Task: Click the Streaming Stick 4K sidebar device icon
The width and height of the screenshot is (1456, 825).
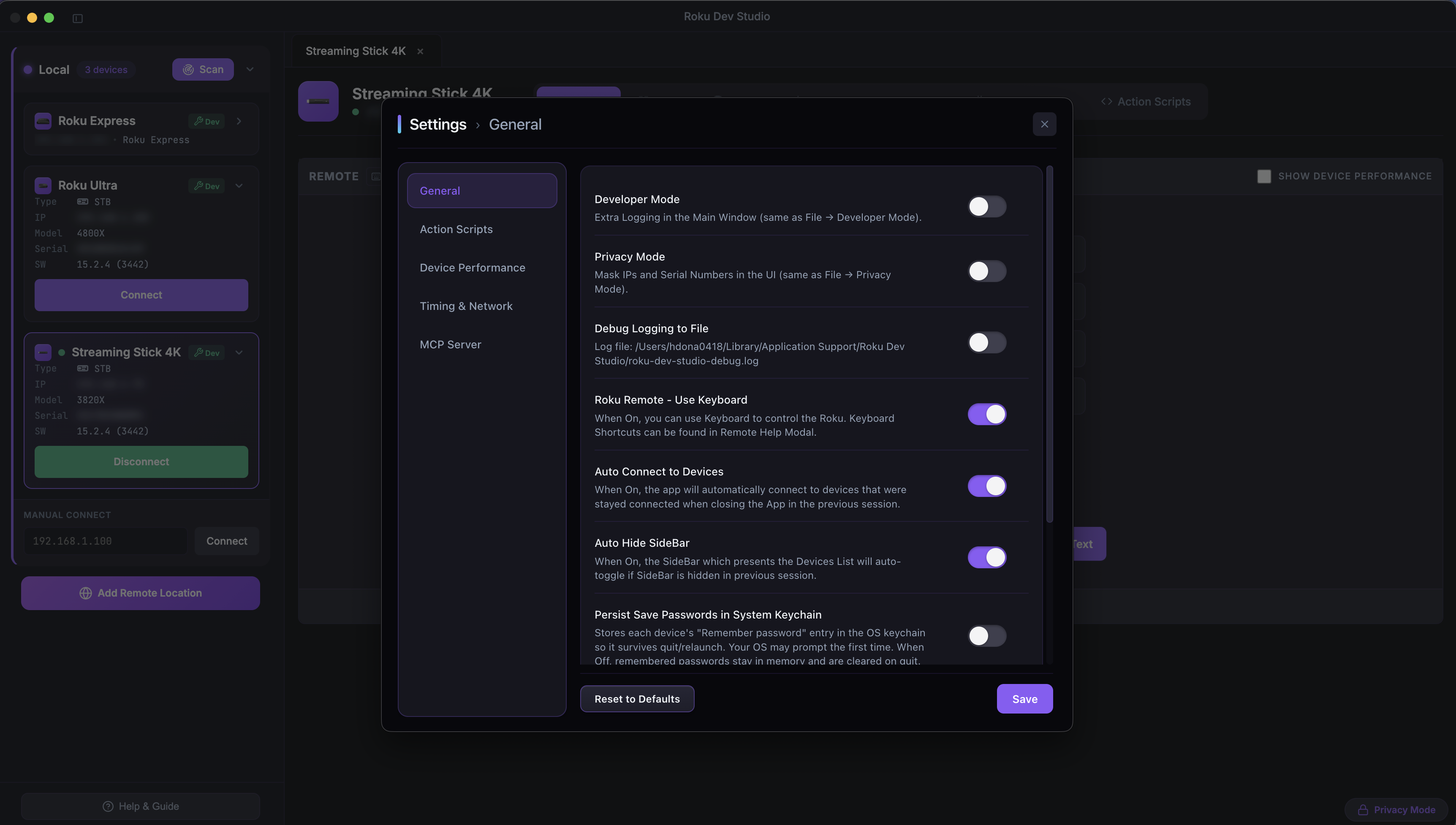Action: click(43, 352)
